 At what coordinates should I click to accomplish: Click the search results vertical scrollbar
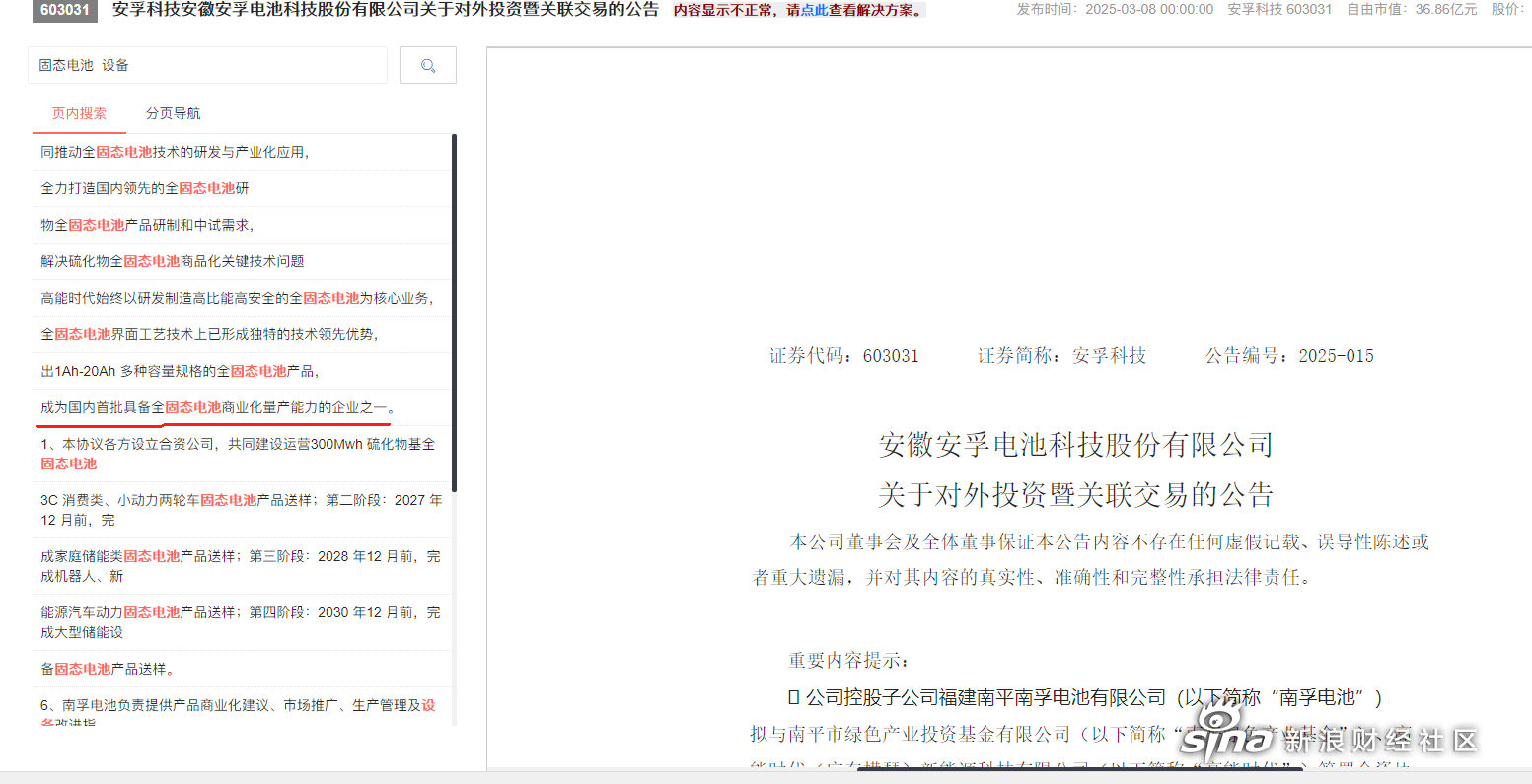pyautogui.click(x=454, y=314)
